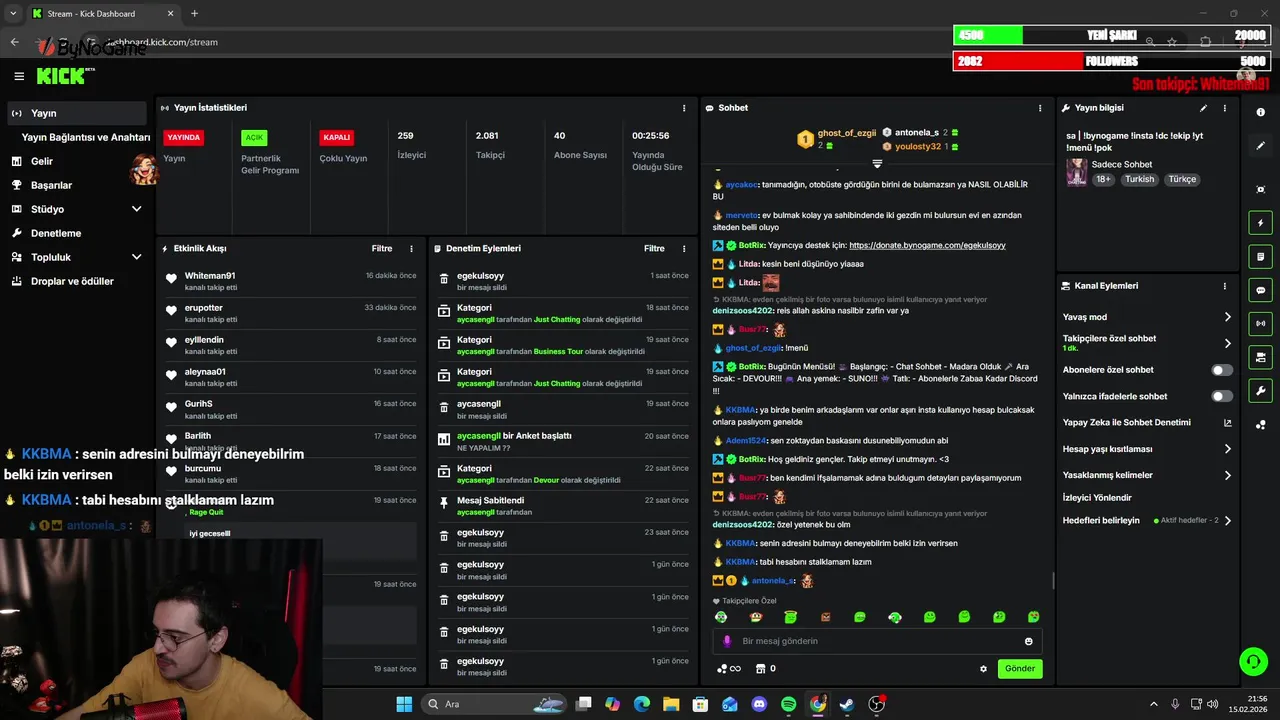Click the broadcast signal icon in the right sidebar
Image resolution: width=1280 pixels, height=720 pixels.
pyautogui.click(x=1260, y=323)
